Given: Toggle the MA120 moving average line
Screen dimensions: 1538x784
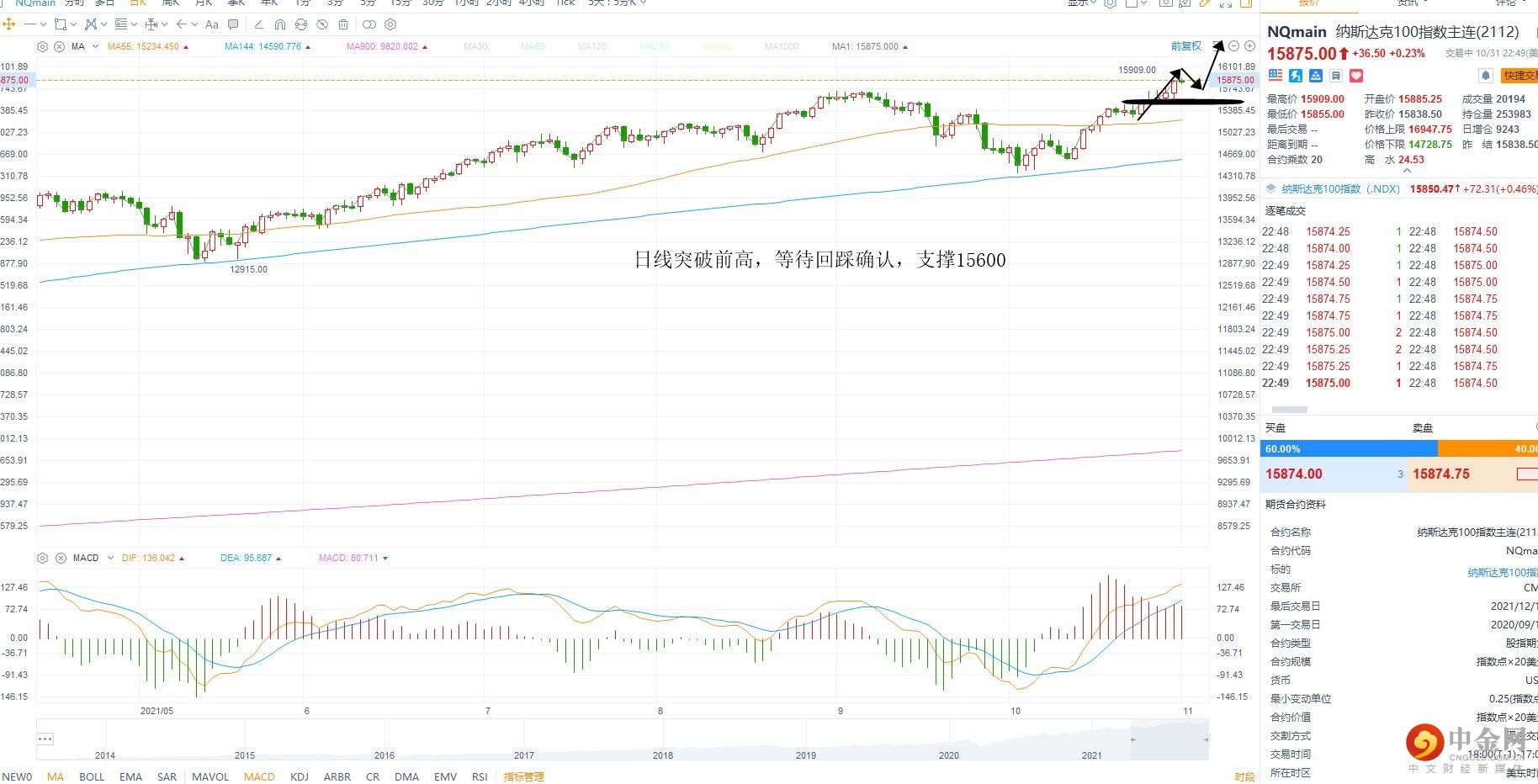Looking at the screenshot, I should pos(592,46).
